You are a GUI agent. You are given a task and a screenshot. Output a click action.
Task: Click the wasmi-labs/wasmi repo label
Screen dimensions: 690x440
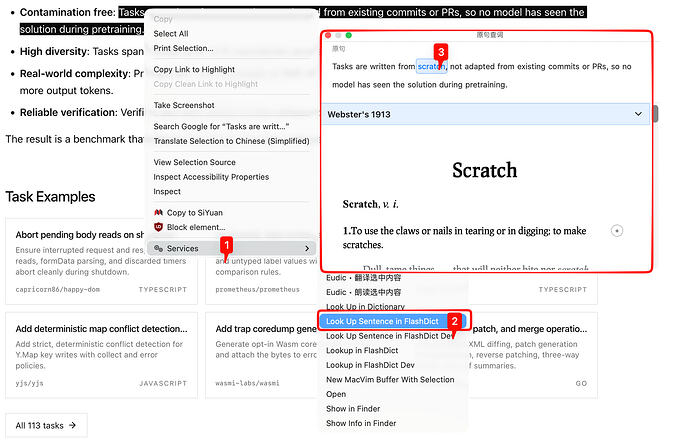(x=247, y=383)
